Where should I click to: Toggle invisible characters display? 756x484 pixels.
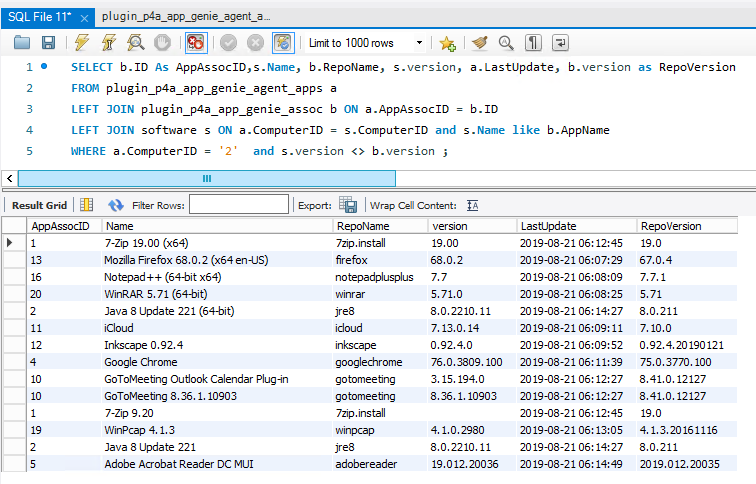(533, 43)
